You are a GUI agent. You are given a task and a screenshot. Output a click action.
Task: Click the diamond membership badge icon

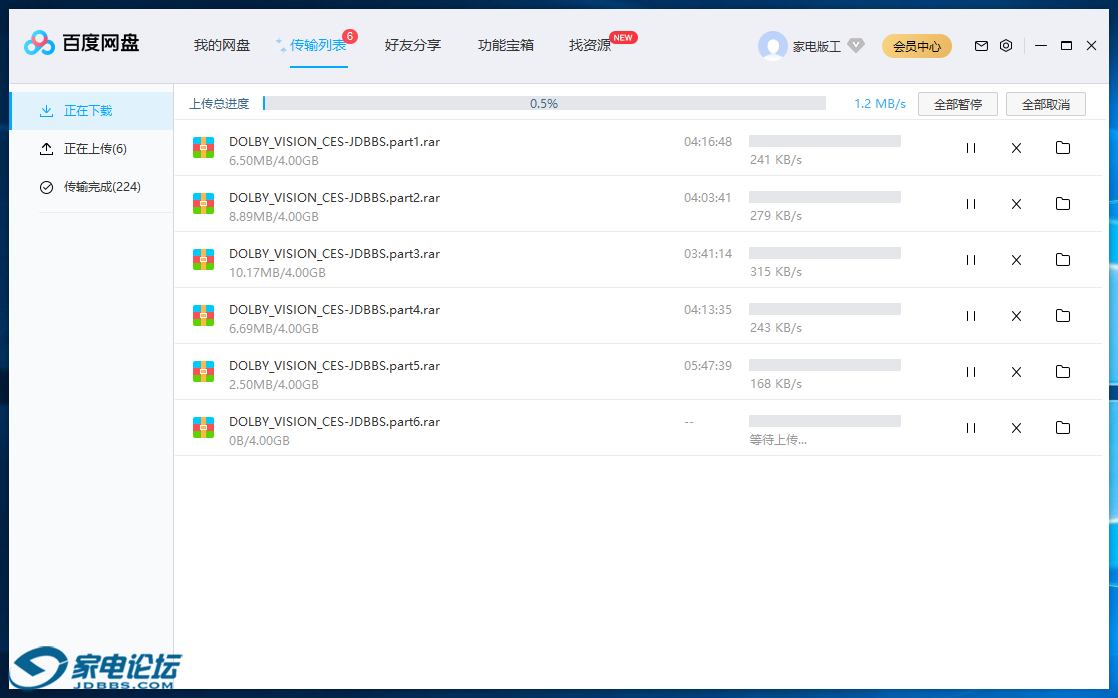tap(855, 46)
